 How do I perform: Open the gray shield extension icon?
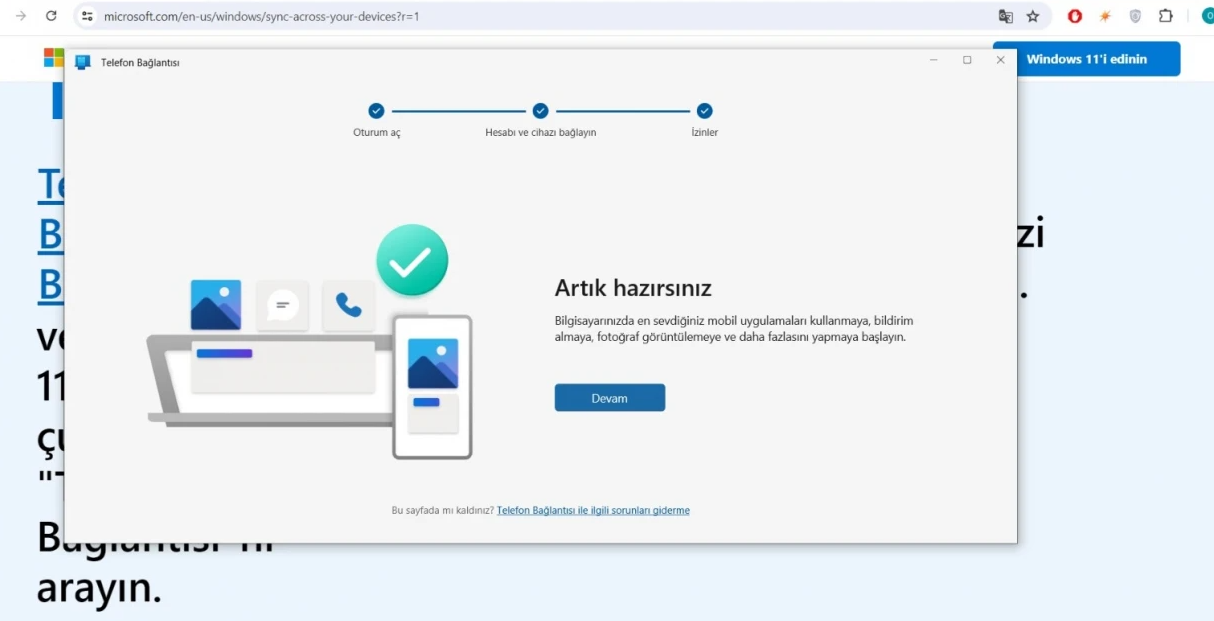1135,16
